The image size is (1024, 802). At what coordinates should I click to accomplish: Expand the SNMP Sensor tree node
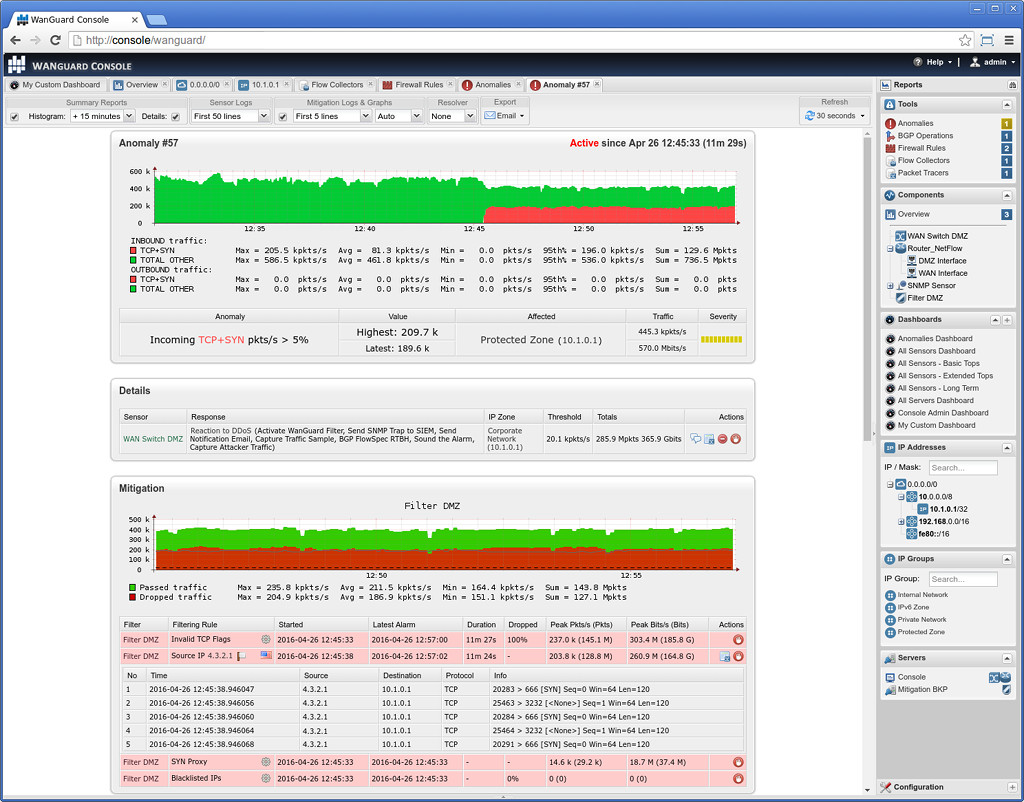tap(889, 286)
